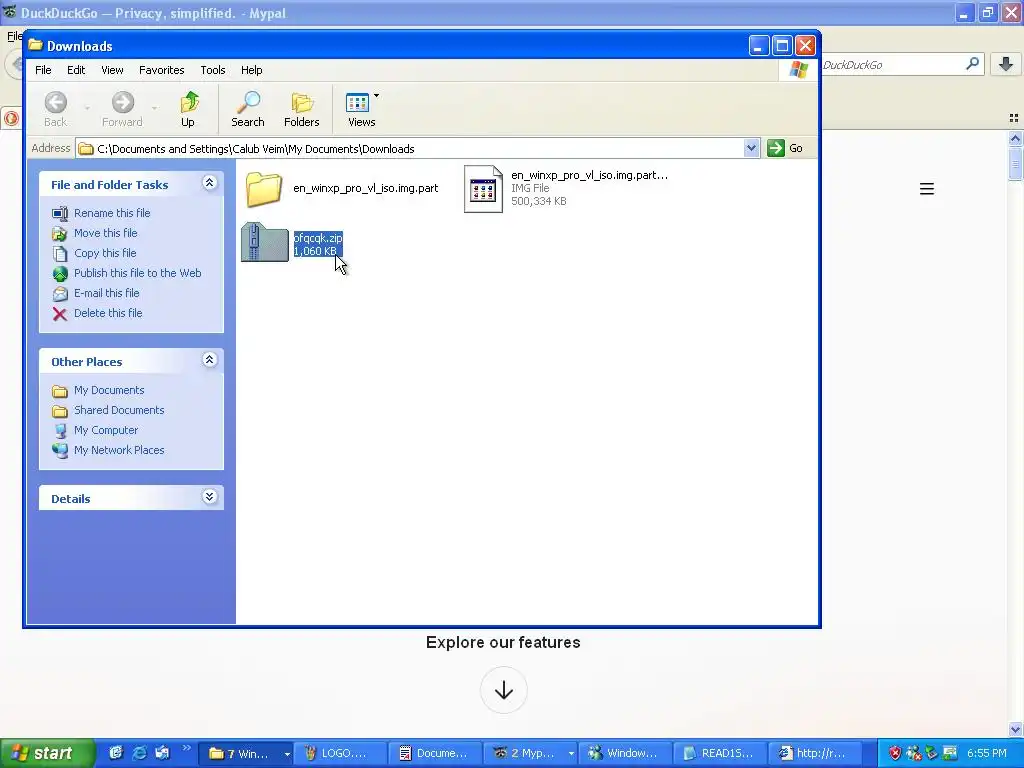Open the Back button history dropdown
The height and width of the screenshot is (768, 1024).
pyautogui.click(x=87, y=107)
